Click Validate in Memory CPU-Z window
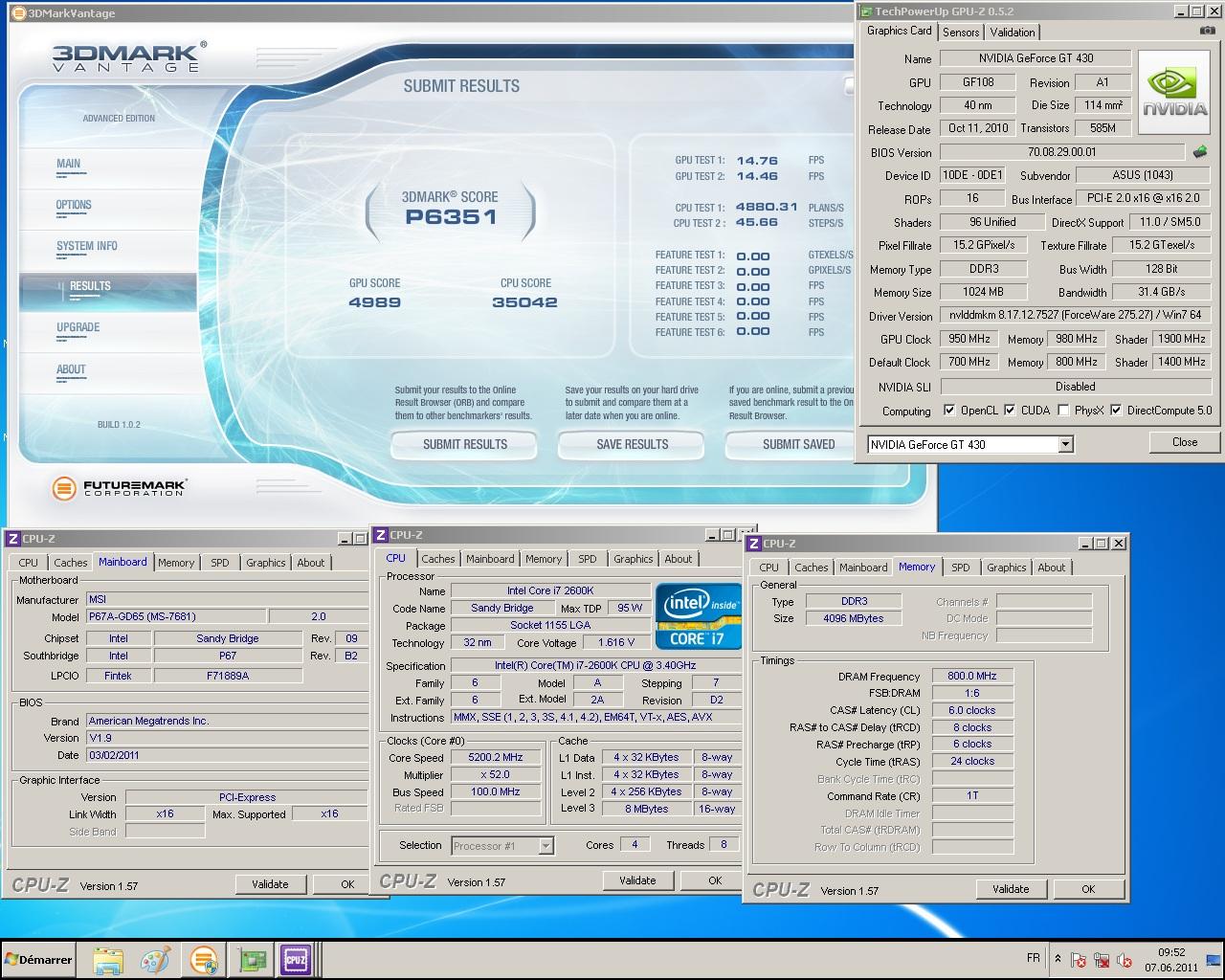The height and width of the screenshot is (980, 1225). tap(1011, 889)
